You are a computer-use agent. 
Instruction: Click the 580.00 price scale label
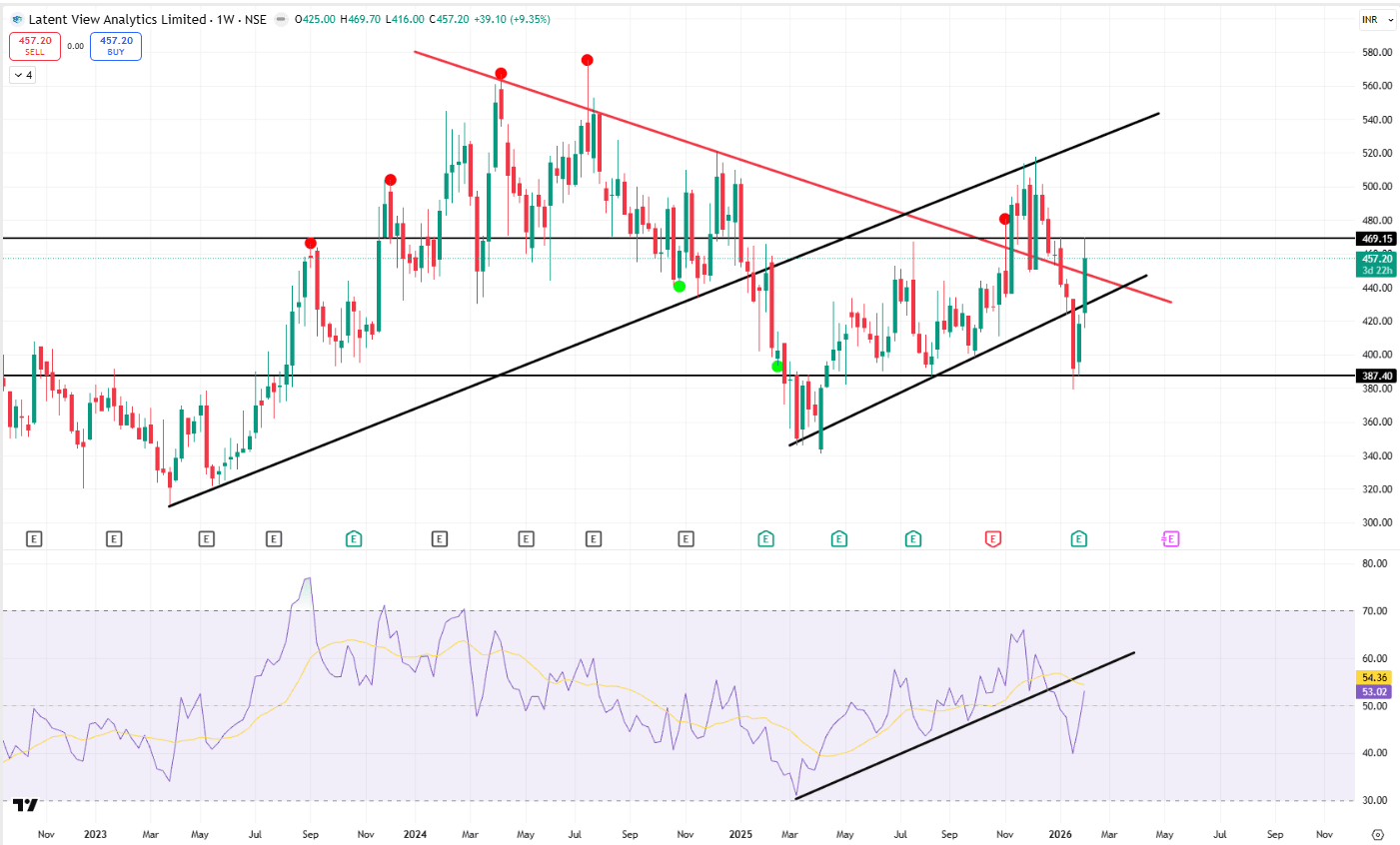click(1377, 52)
